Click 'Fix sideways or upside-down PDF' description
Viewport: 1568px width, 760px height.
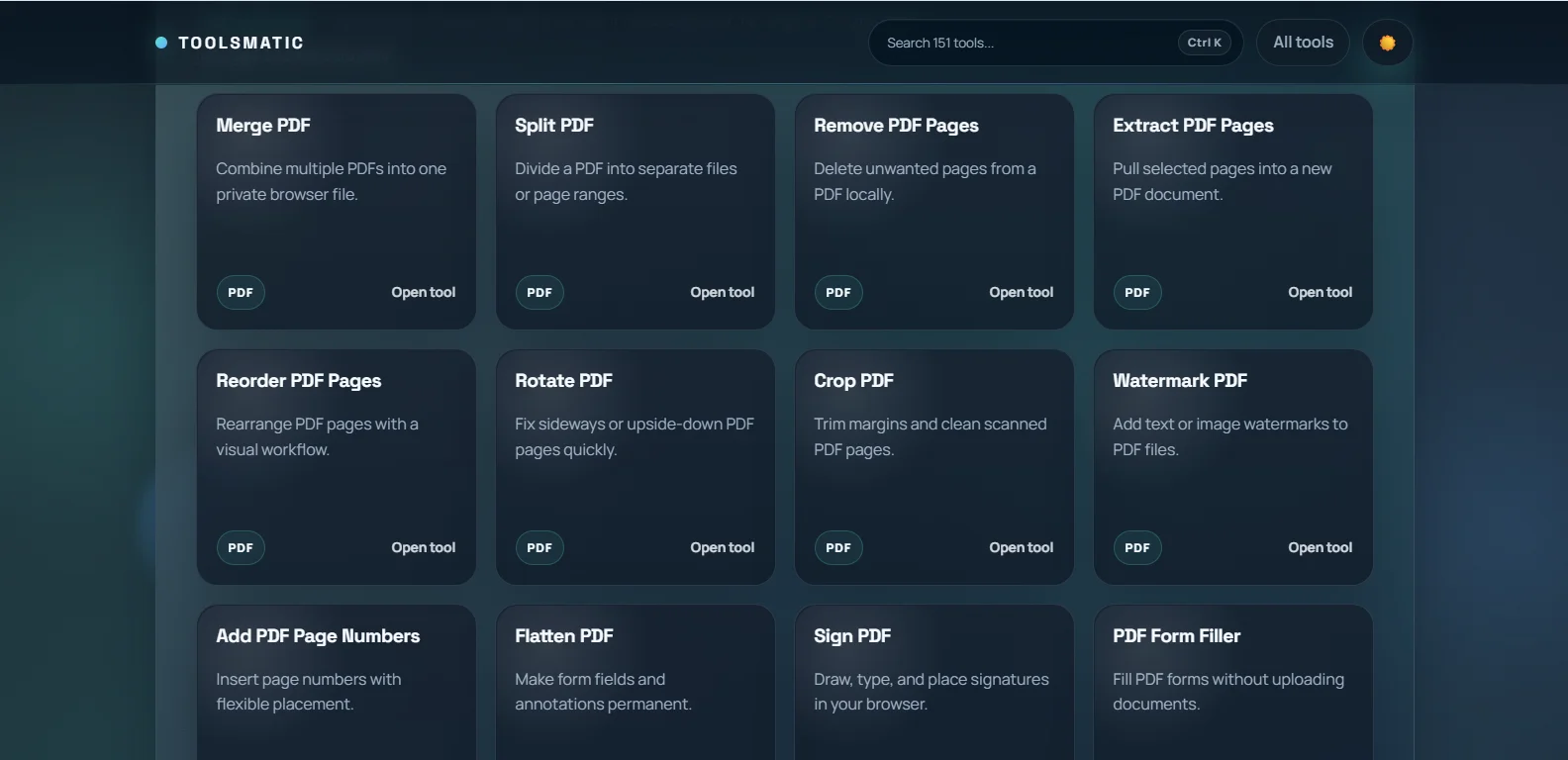pyautogui.click(x=635, y=436)
